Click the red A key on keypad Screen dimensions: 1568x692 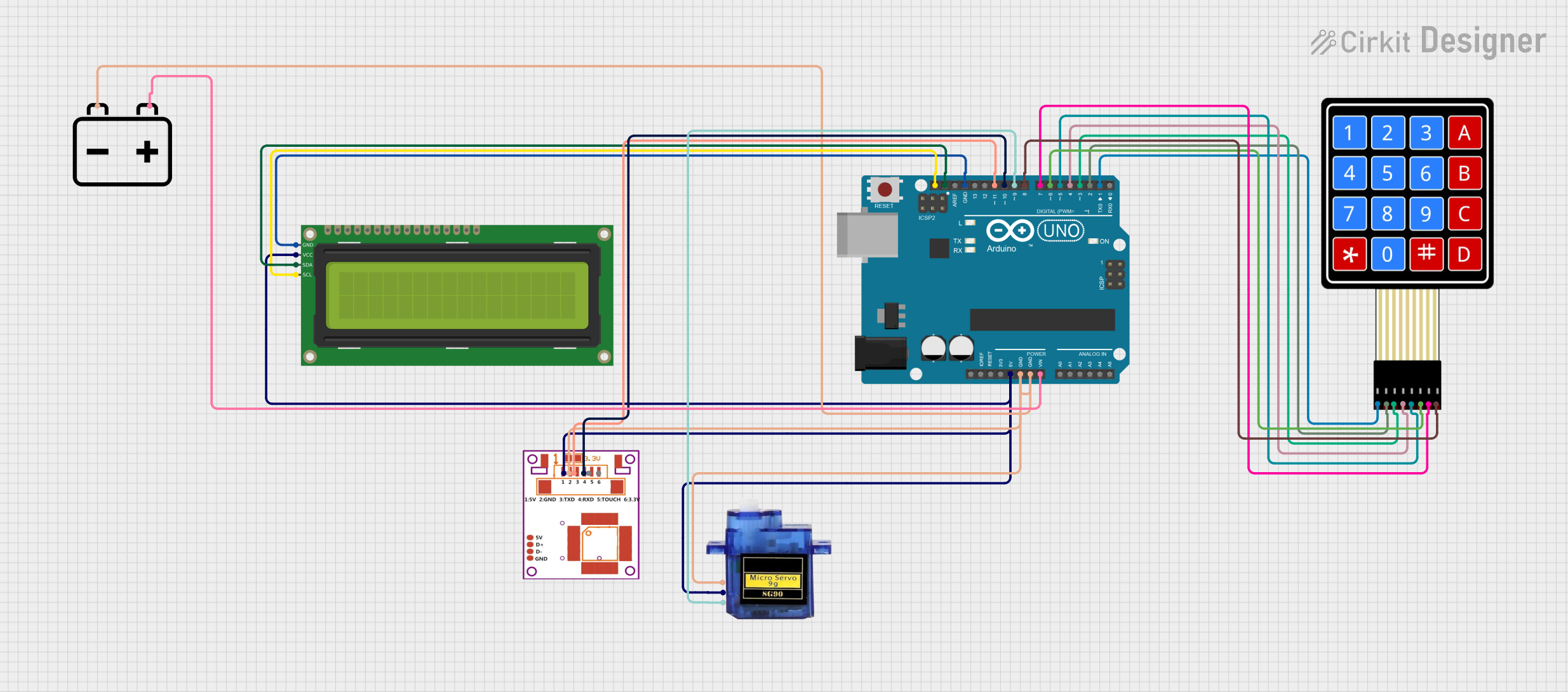pos(1464,133)
